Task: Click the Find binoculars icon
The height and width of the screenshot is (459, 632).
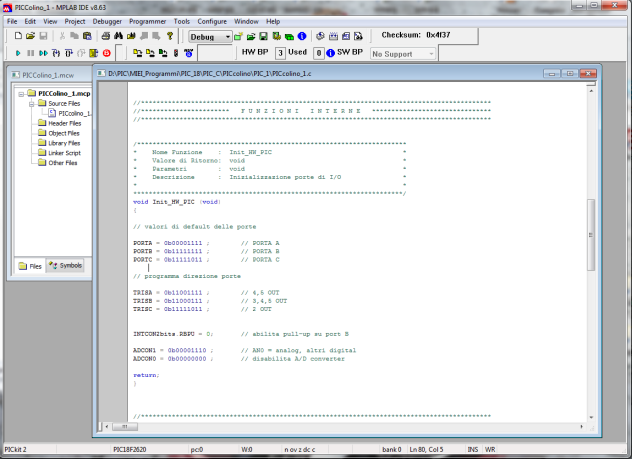Action: pyautogui.click(x=117, y=36)
